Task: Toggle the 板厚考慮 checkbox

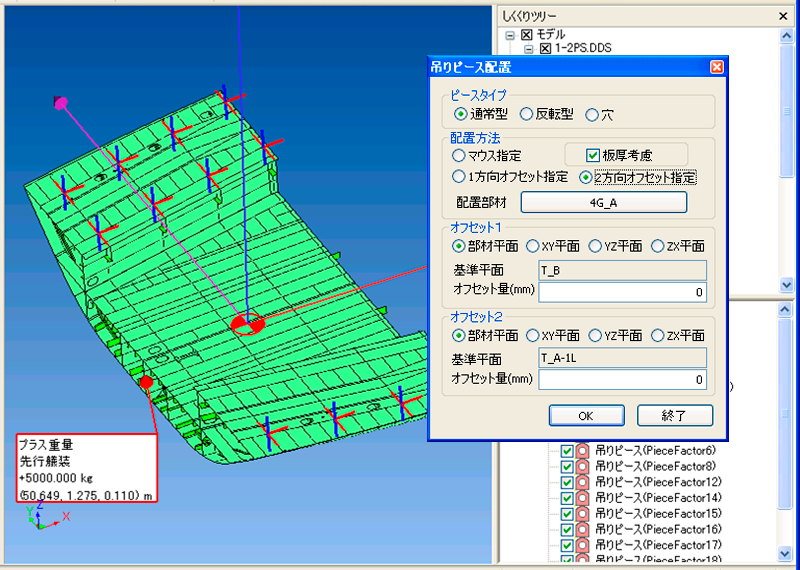Action: point(593,155)
